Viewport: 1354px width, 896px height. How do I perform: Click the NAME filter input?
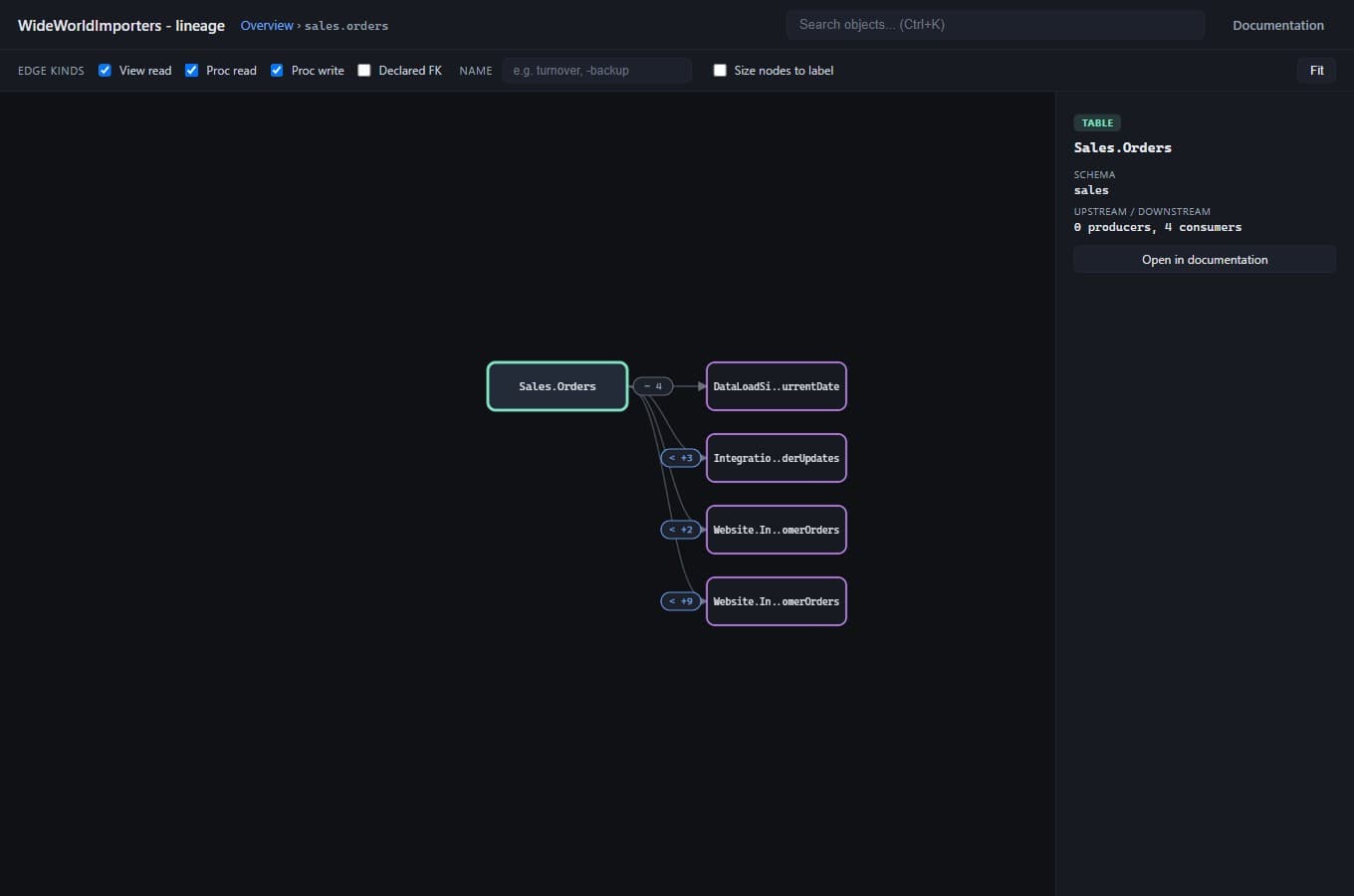(x=597, y=71)
